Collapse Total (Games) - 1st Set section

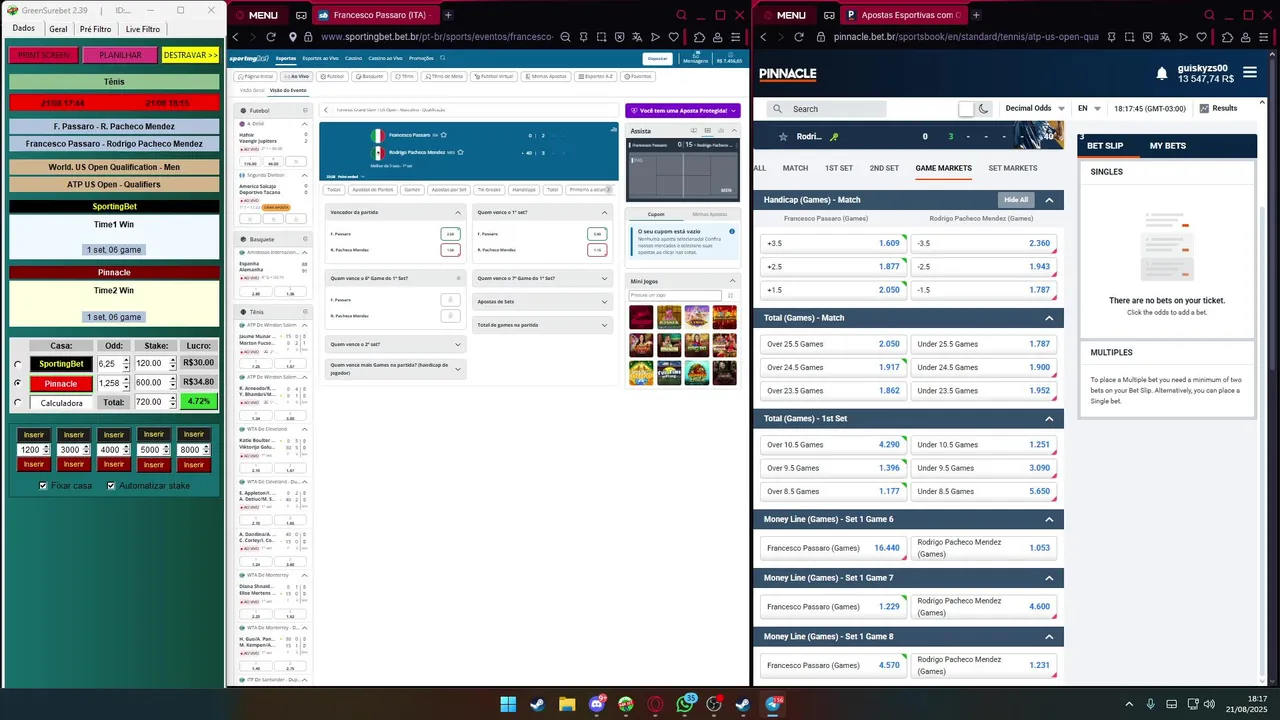tap(1049, 419)
